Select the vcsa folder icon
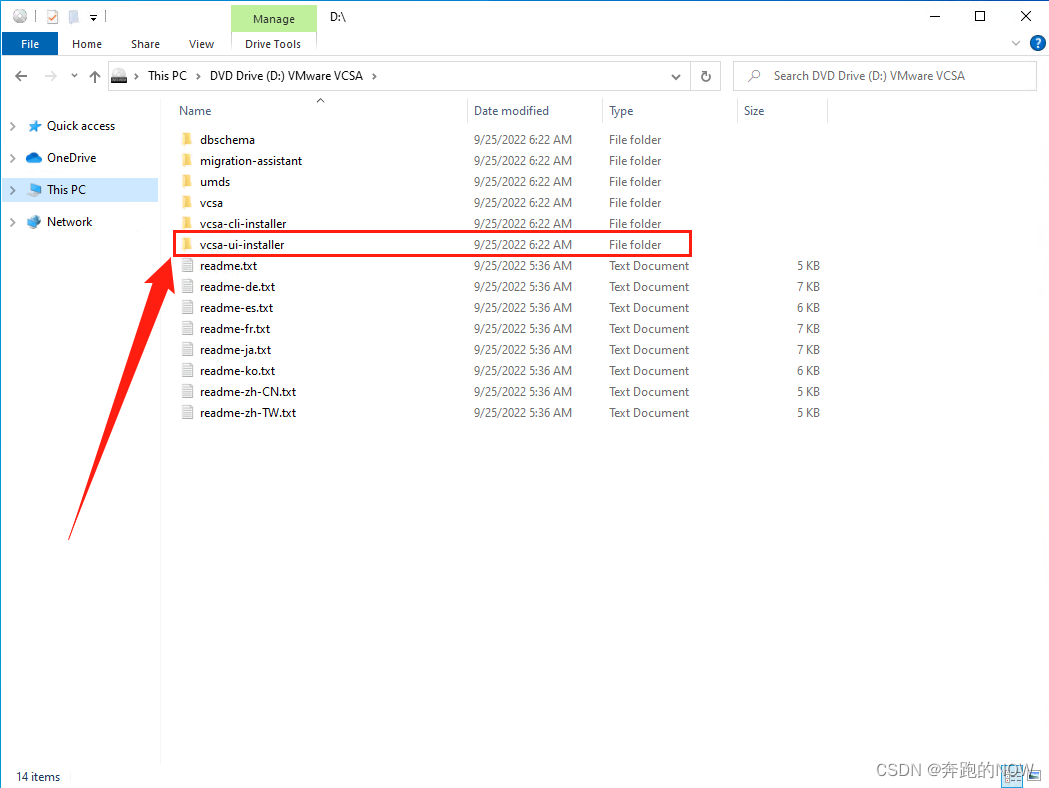Viewport: 1049px width, 788px height. point(187,202)
